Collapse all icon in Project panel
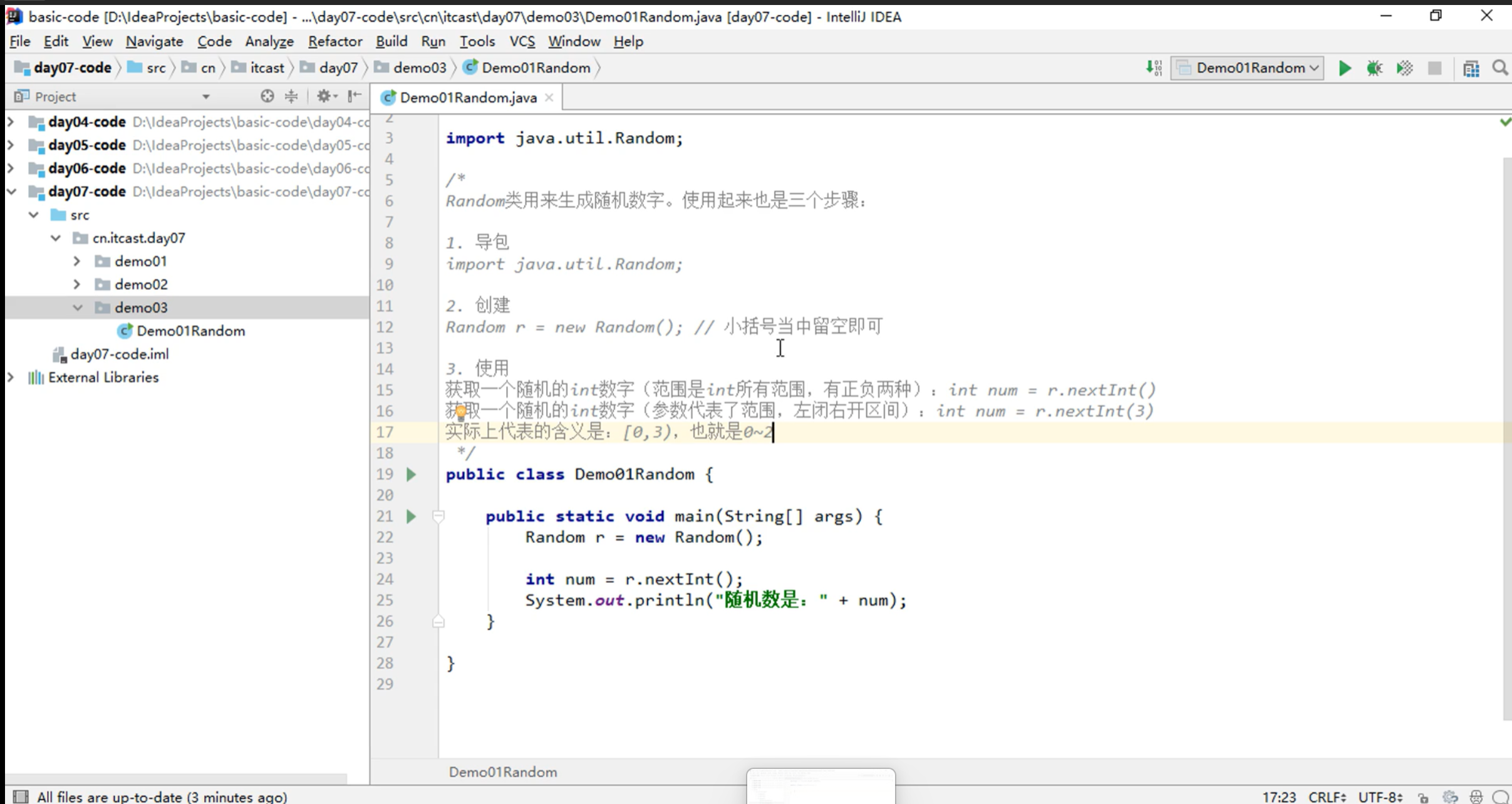Screen dimensions: 1512x804 click(291, 96)
